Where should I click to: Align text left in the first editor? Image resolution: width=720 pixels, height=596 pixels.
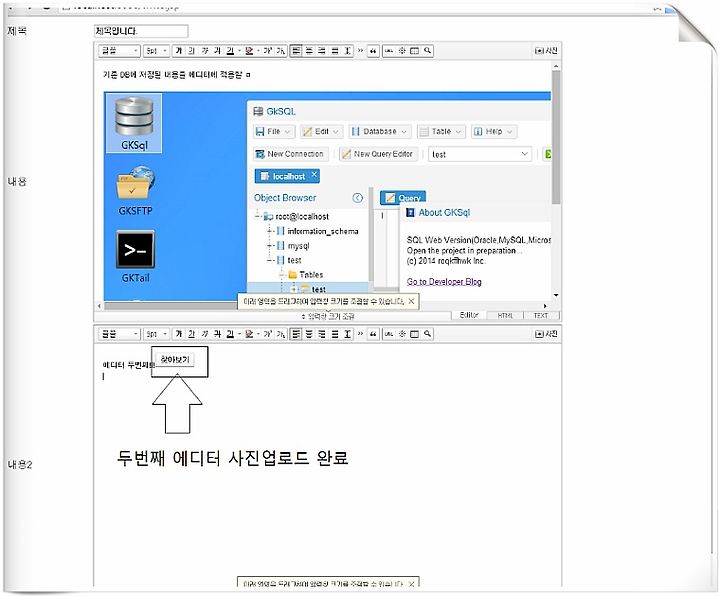click(296, 51)
